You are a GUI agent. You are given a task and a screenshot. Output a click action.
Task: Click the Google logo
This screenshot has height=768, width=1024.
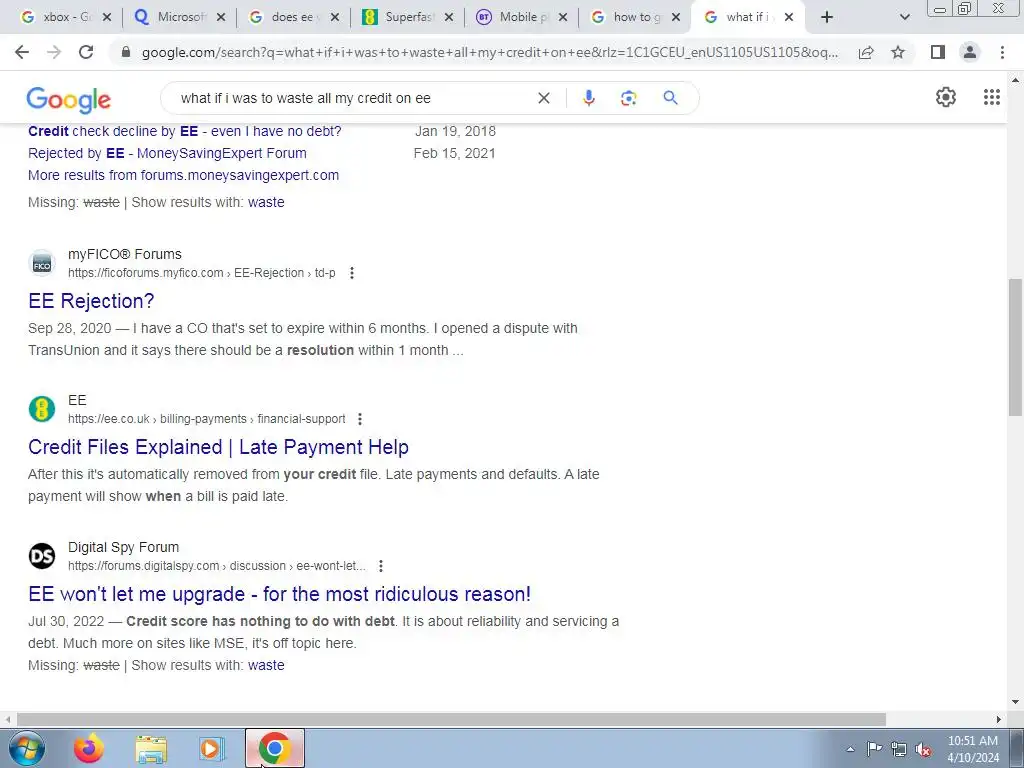click(x=69, y=99)
